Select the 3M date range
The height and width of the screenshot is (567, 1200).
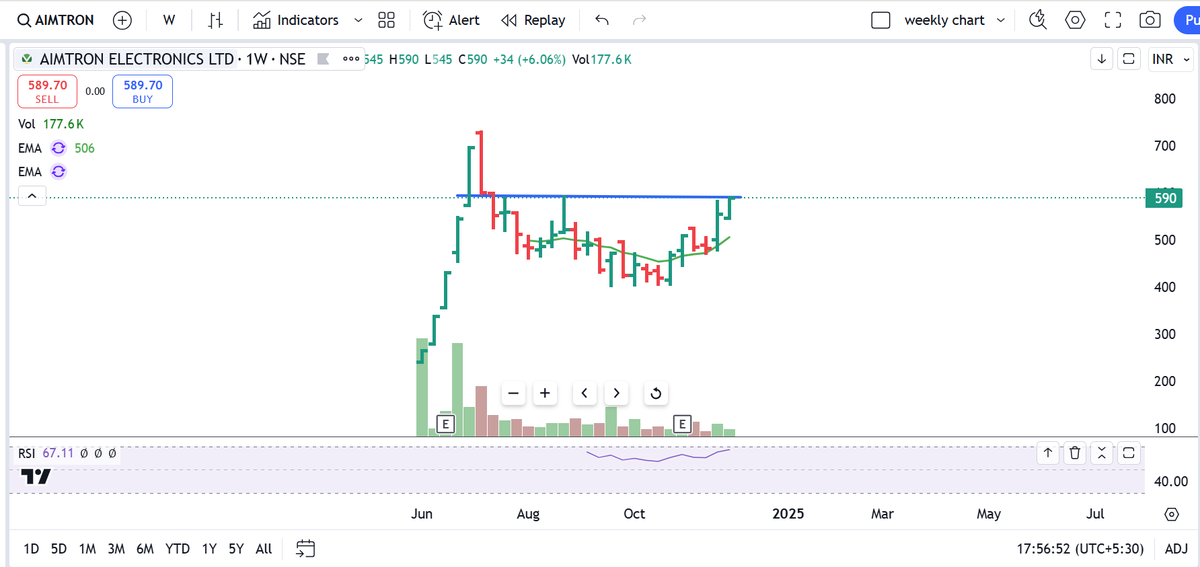tap(116, 548)
